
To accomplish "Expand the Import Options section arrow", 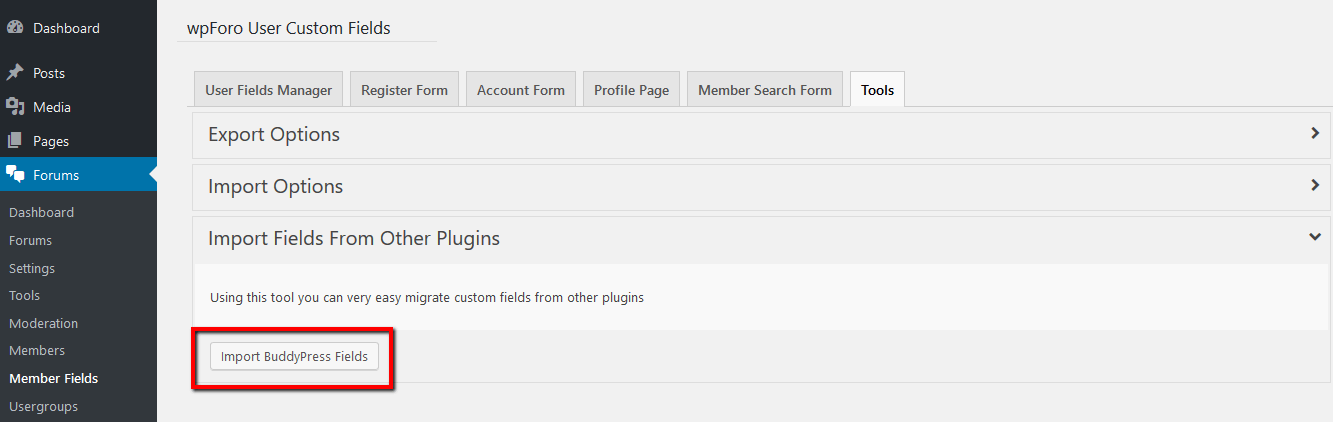I will [x=1315, y=185].
